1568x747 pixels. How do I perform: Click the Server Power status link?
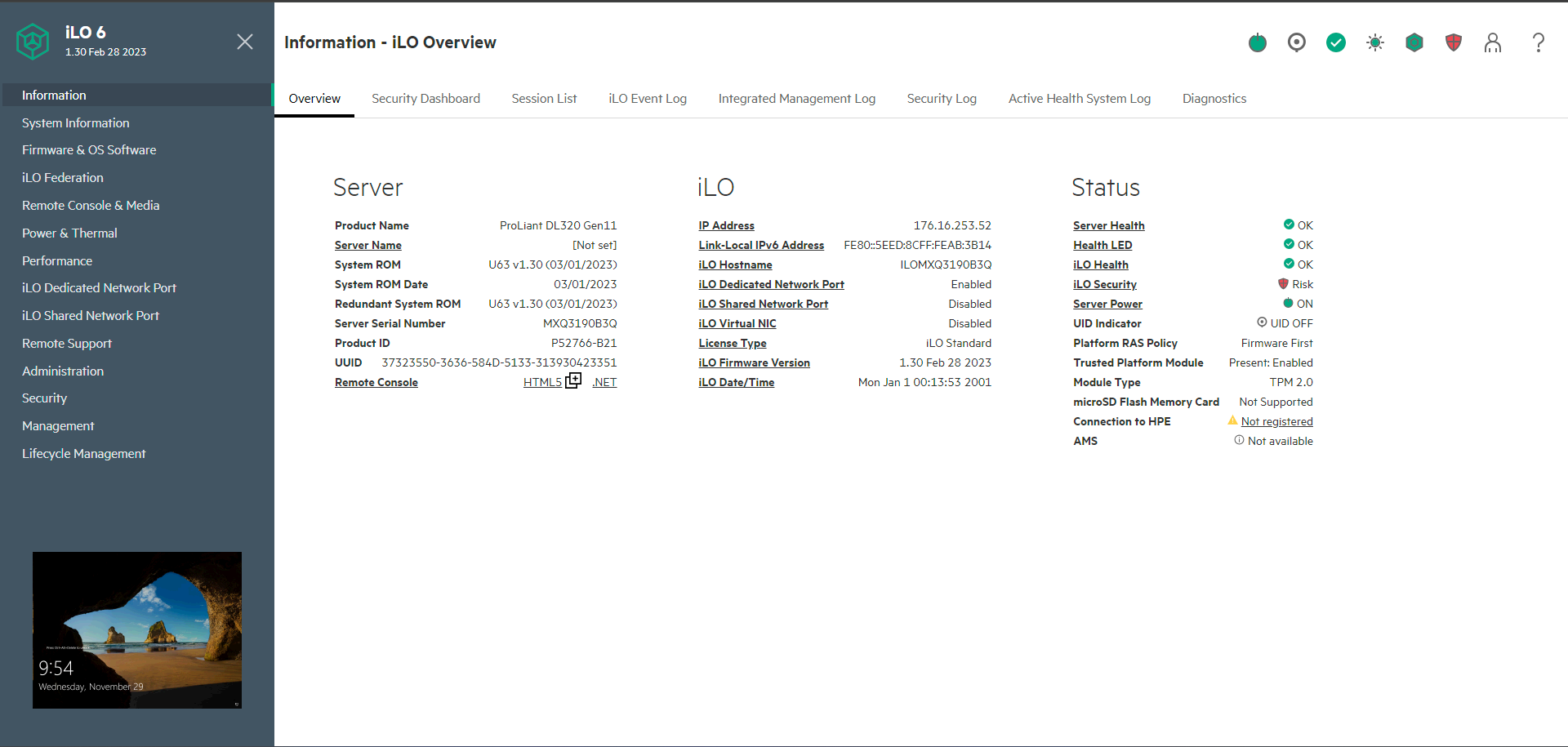pos(1107,304)
